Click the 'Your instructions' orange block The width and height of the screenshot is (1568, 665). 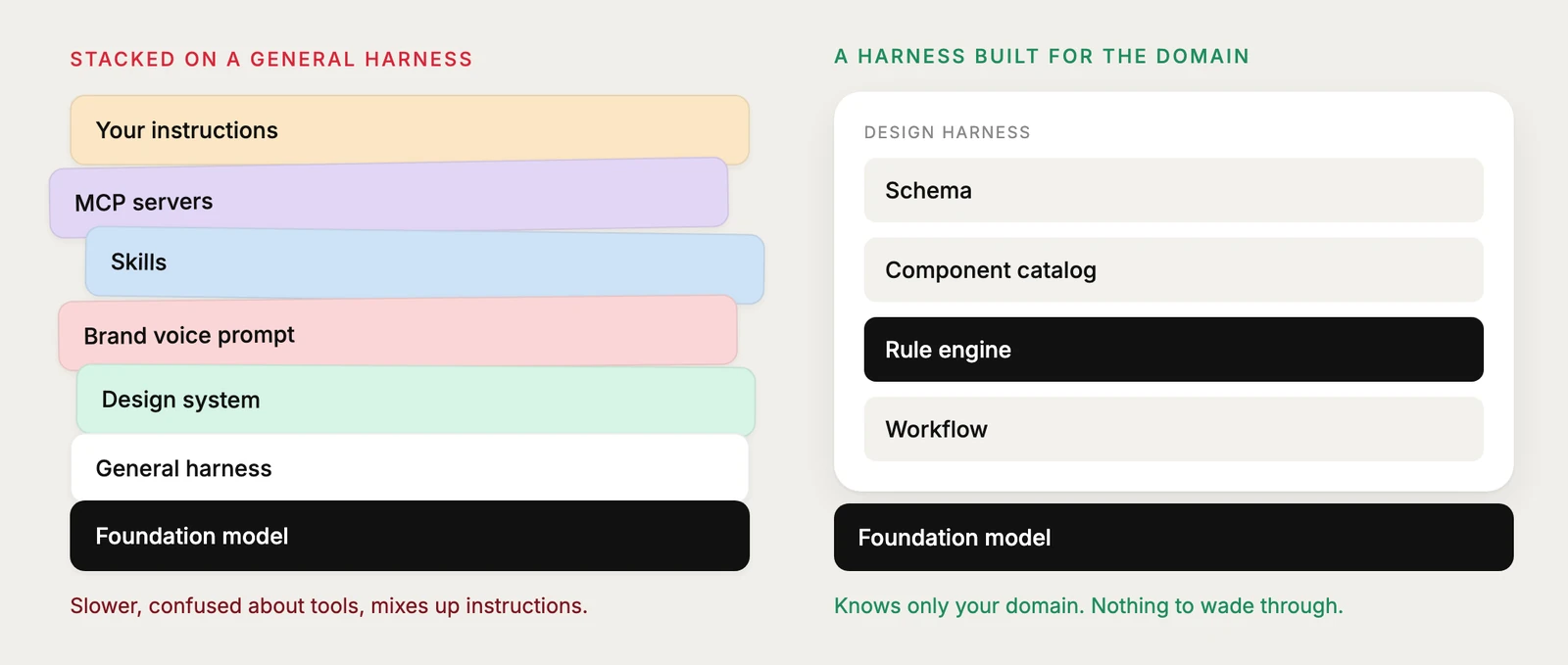pos(410,130)
